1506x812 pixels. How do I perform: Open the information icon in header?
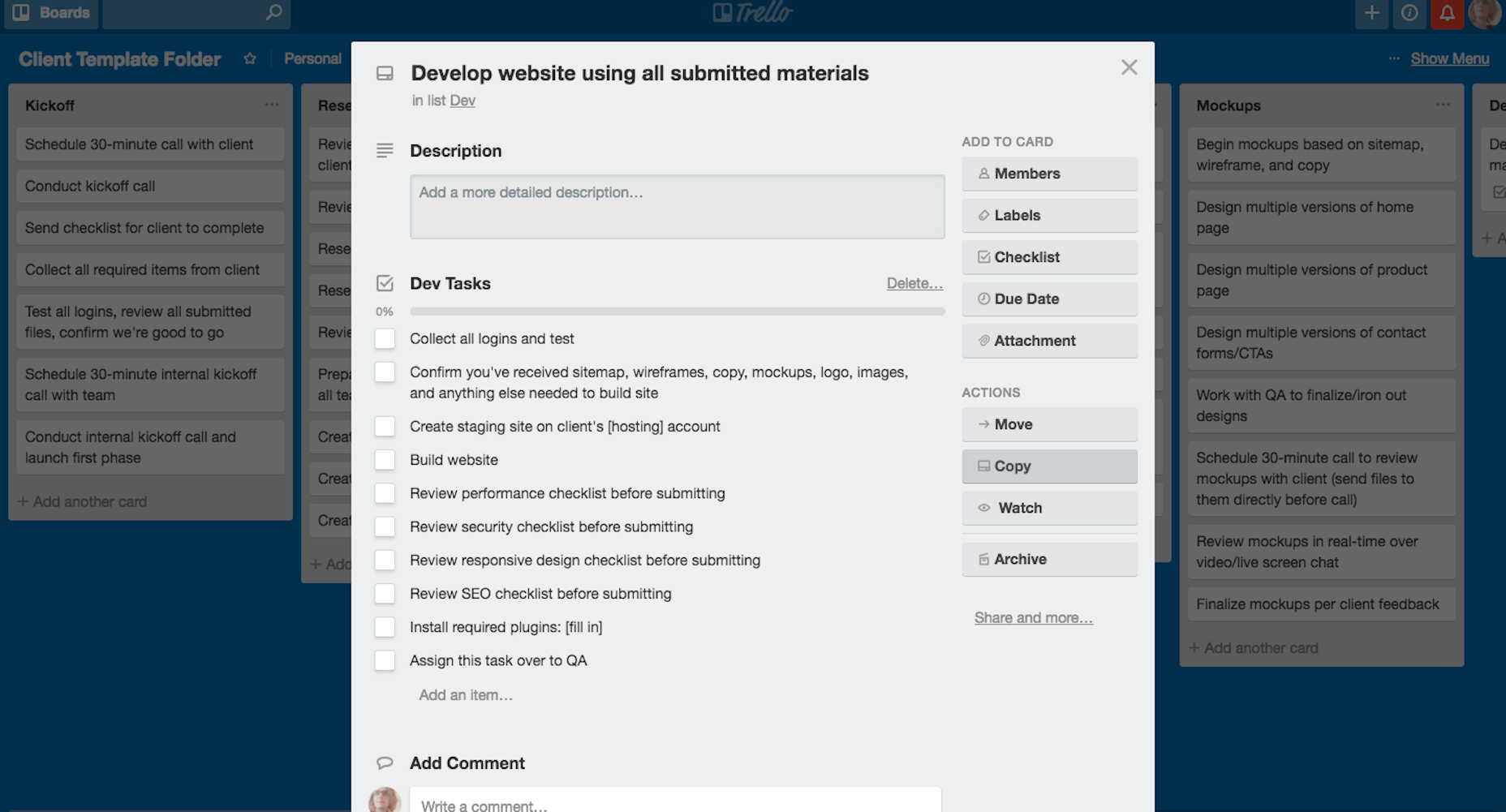click(x=1409, y=13)
